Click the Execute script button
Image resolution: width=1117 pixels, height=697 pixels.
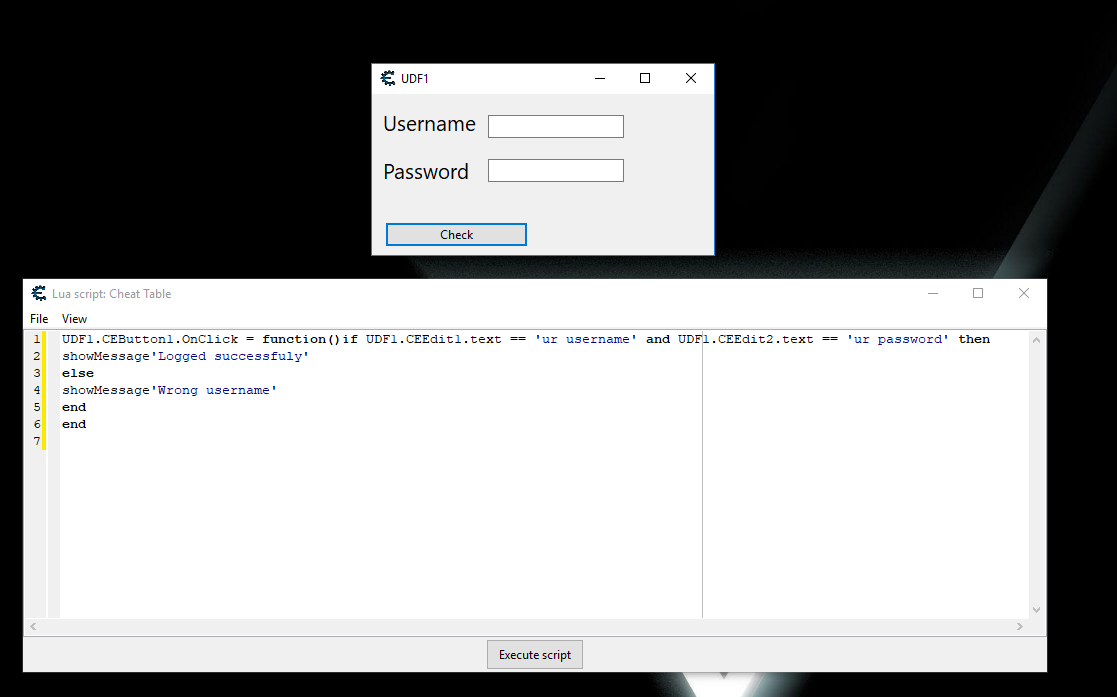[x=535, y=655]
